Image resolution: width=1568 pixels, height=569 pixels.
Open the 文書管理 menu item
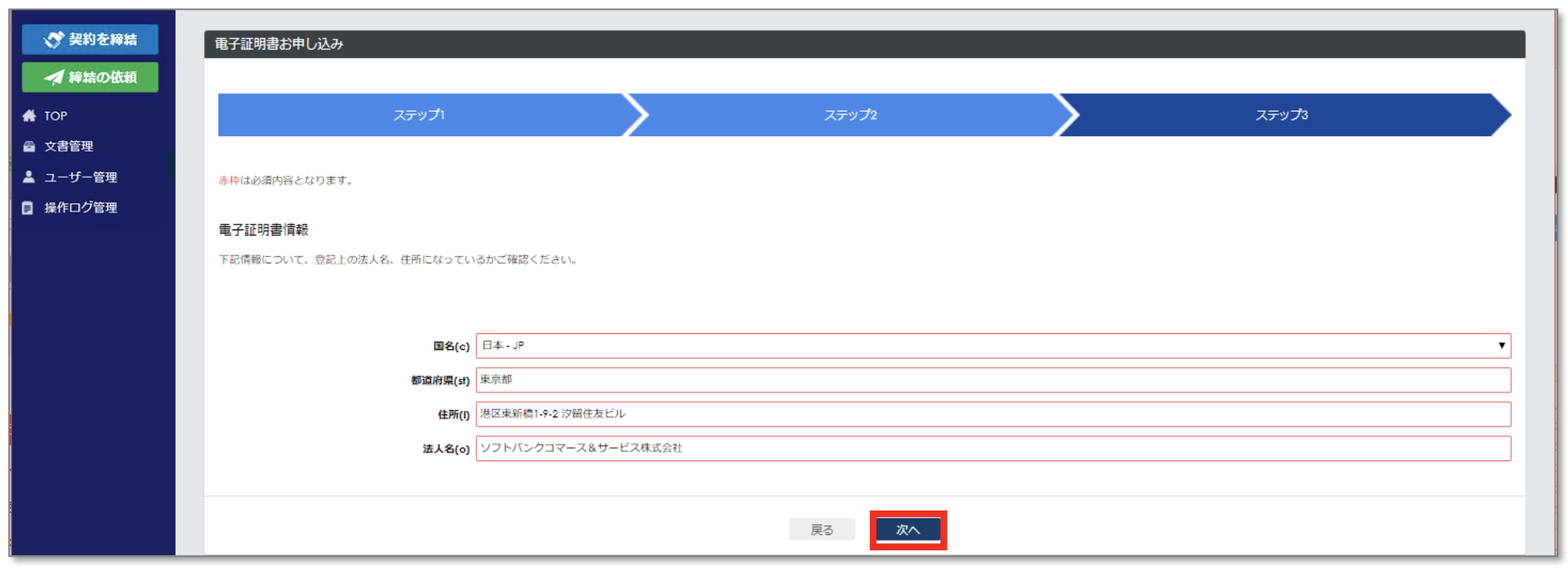pyautogui.click(x=69, y=147)
